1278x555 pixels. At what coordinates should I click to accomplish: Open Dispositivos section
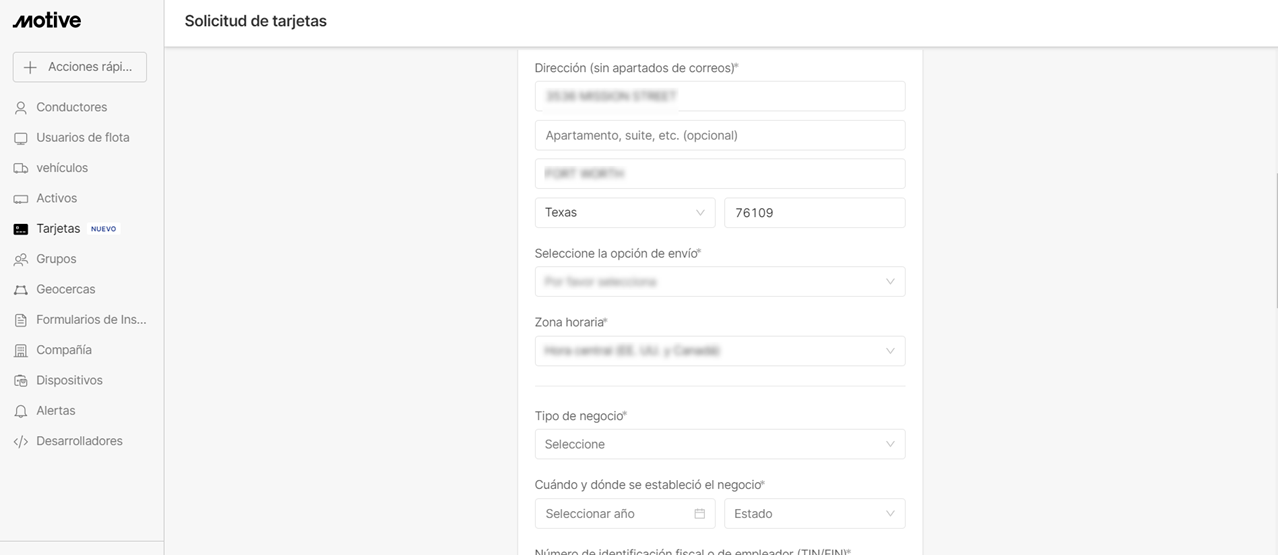[69, 380]
